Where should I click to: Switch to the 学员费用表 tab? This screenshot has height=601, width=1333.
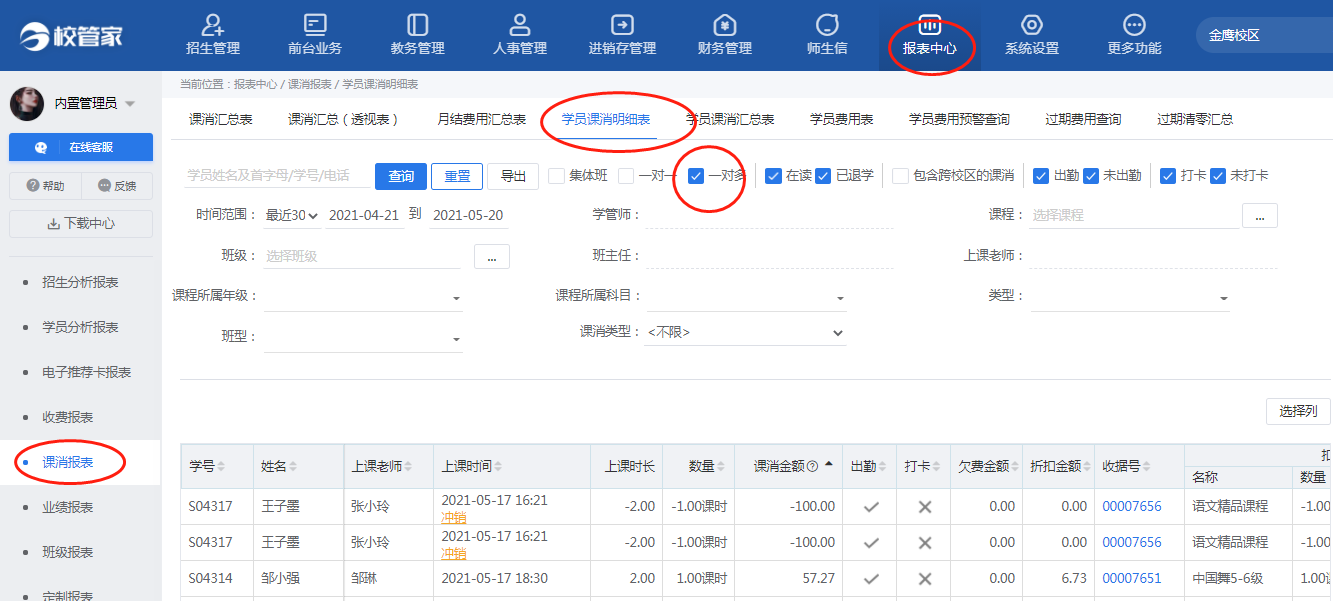pyautogui.click(x=842, y=119)
